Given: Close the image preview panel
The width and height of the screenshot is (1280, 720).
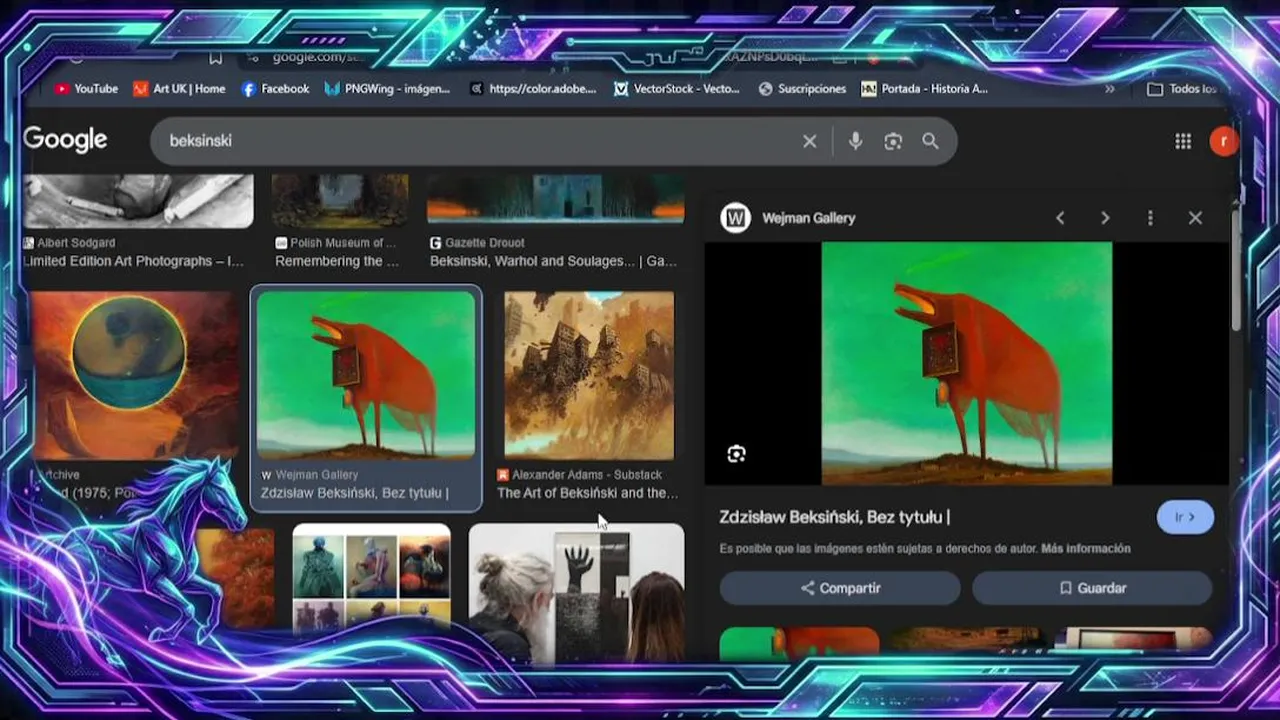Looking at the screenshot, I should click(1195, 218).
